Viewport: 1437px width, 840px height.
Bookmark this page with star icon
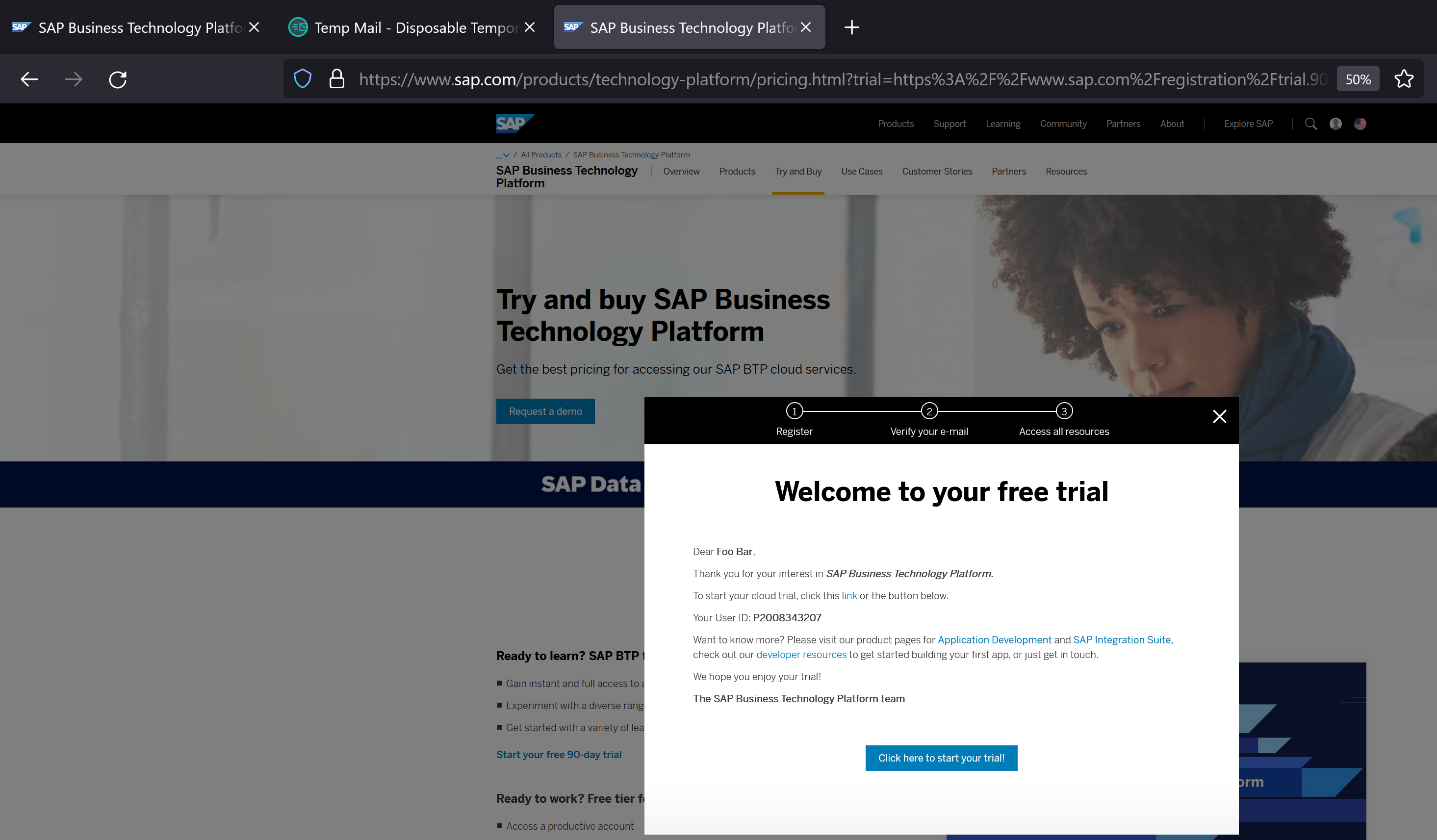pyautogui.click(x=1403, y=79)
